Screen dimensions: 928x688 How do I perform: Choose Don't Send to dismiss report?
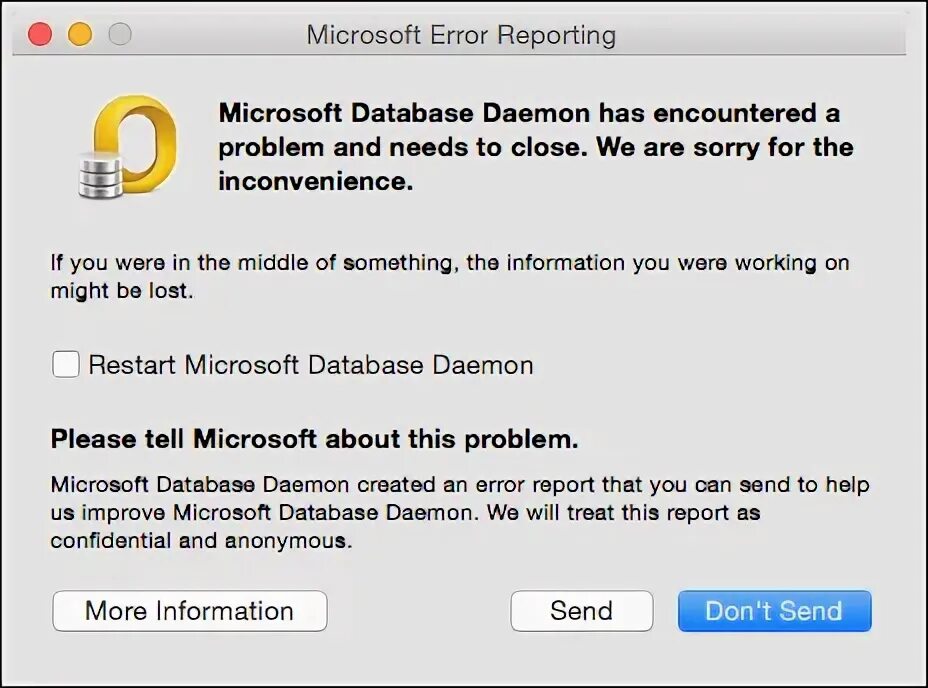tap(774, 611)
